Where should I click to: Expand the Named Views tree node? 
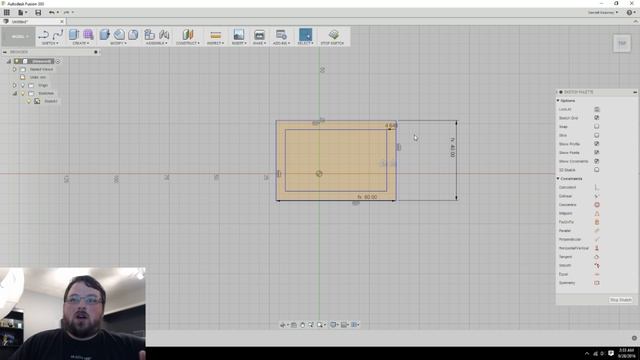pyautogui.click(x=15, y=69)
